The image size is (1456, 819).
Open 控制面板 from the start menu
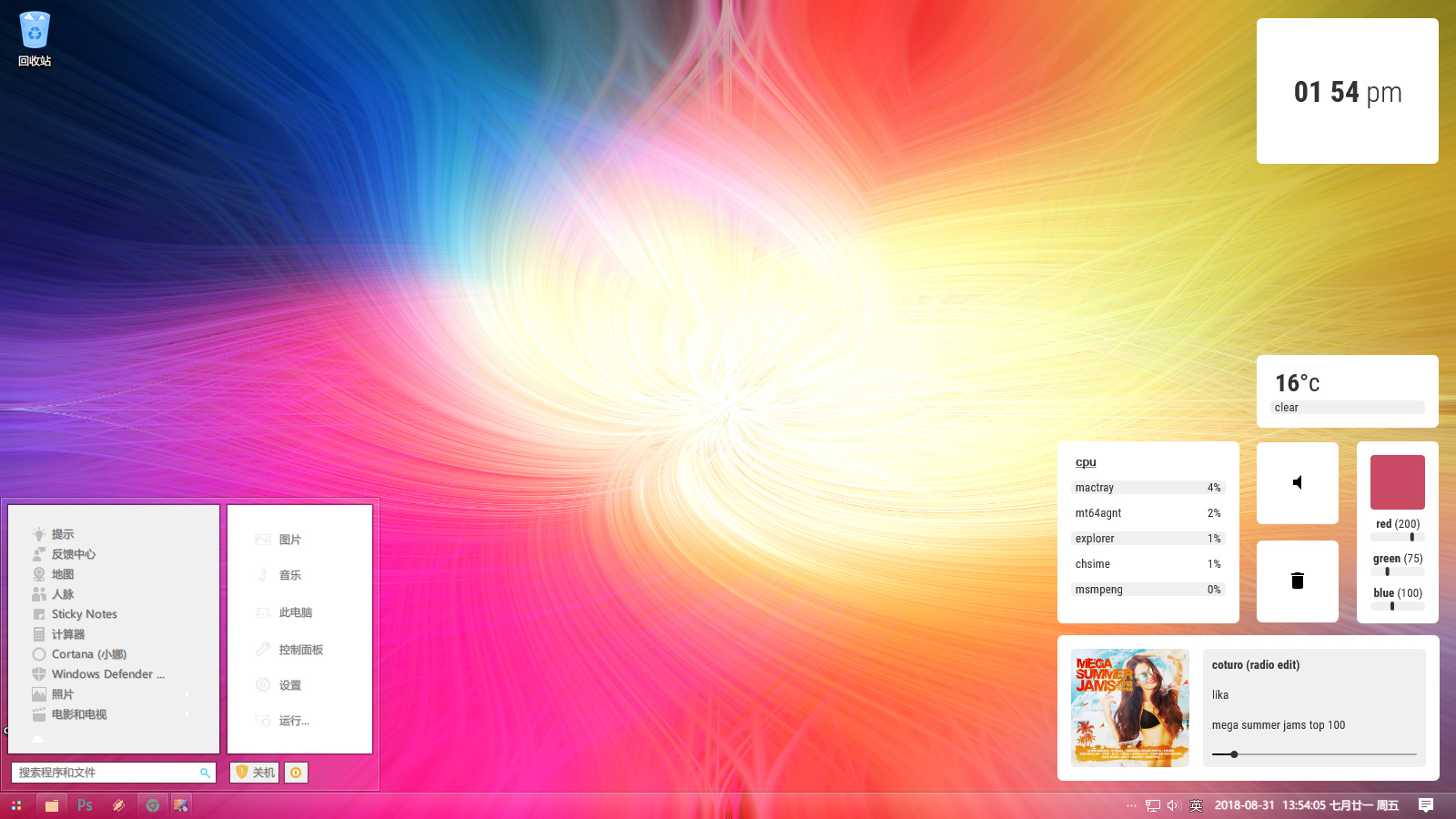tap(300, 650)
